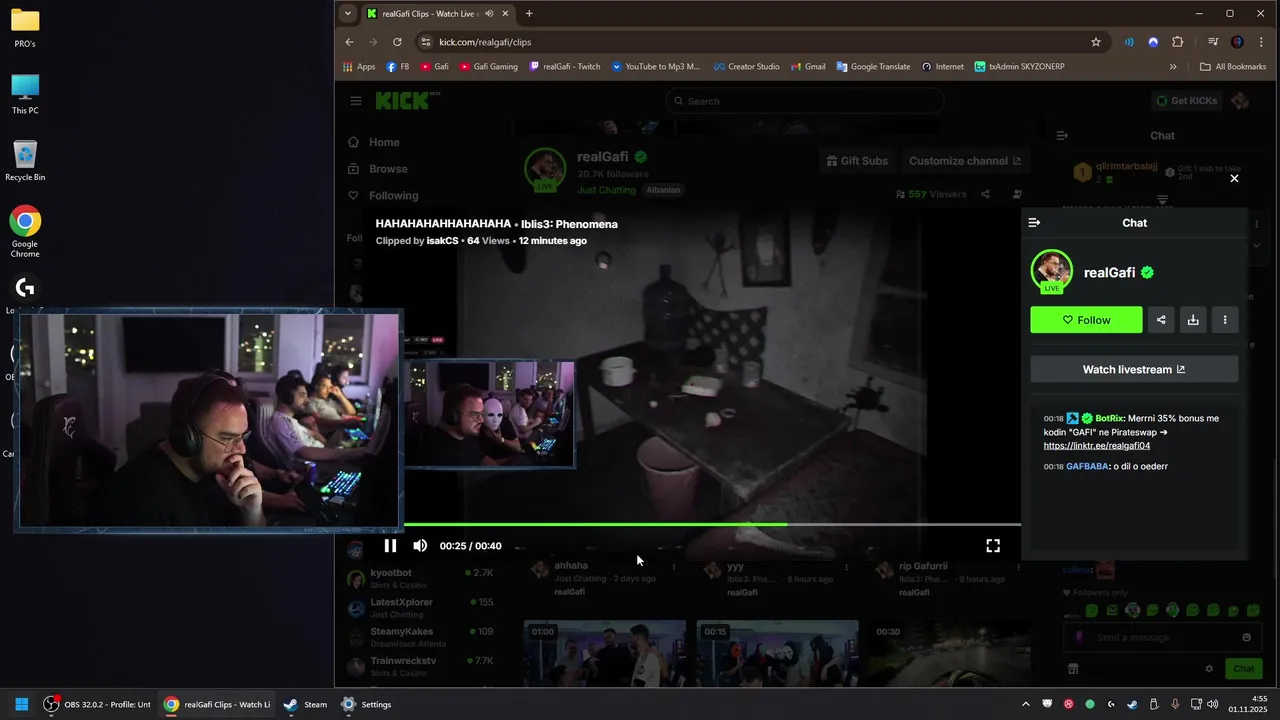This screenshot has width=1280, height=720.
Task: Click the BotRix username in chat replay
Action: point(1109,418)
